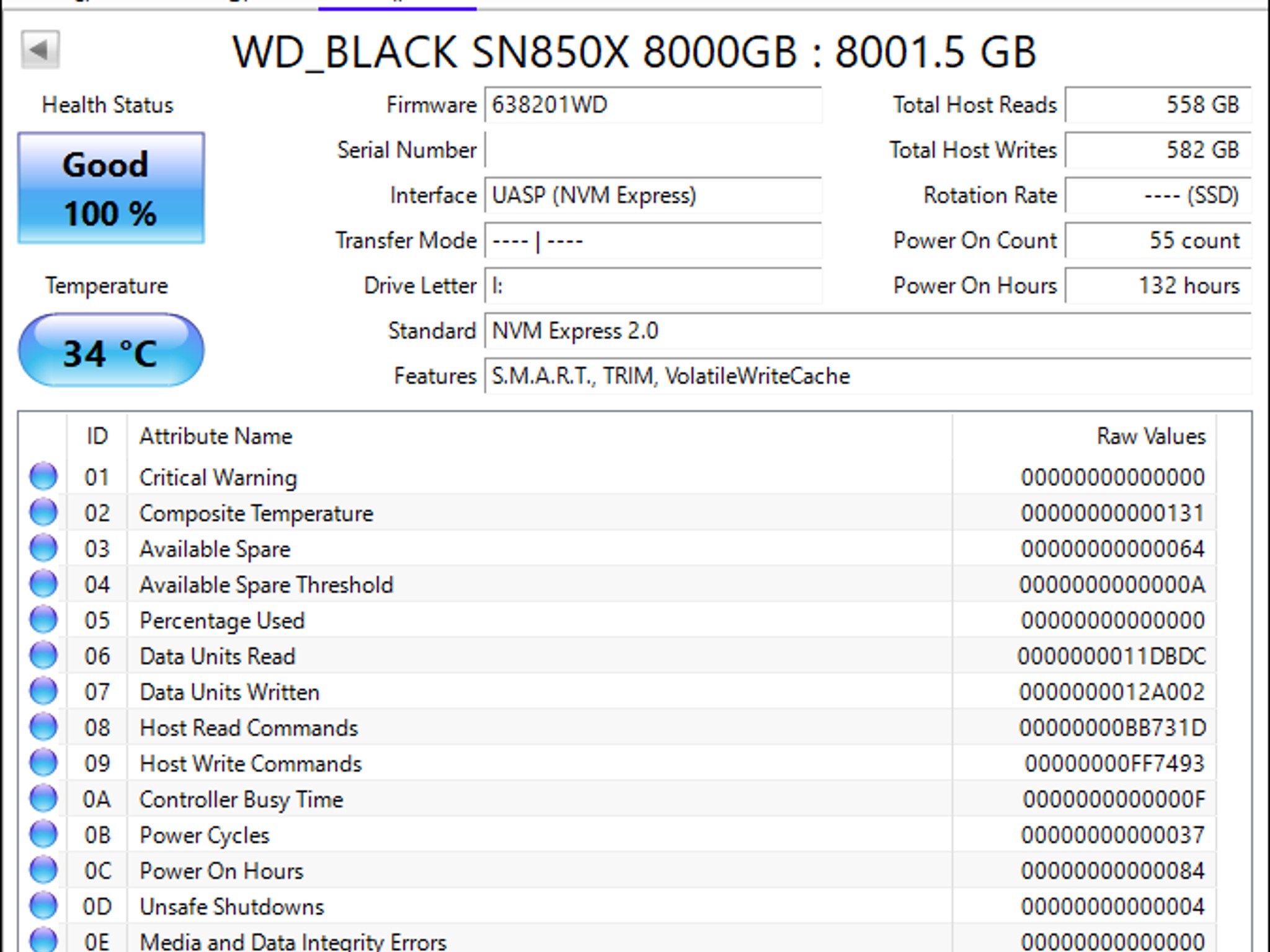This screenshot has width=1270, height=952.
Task: Click the Data Units Written status orb
Action: click(43, 692)
